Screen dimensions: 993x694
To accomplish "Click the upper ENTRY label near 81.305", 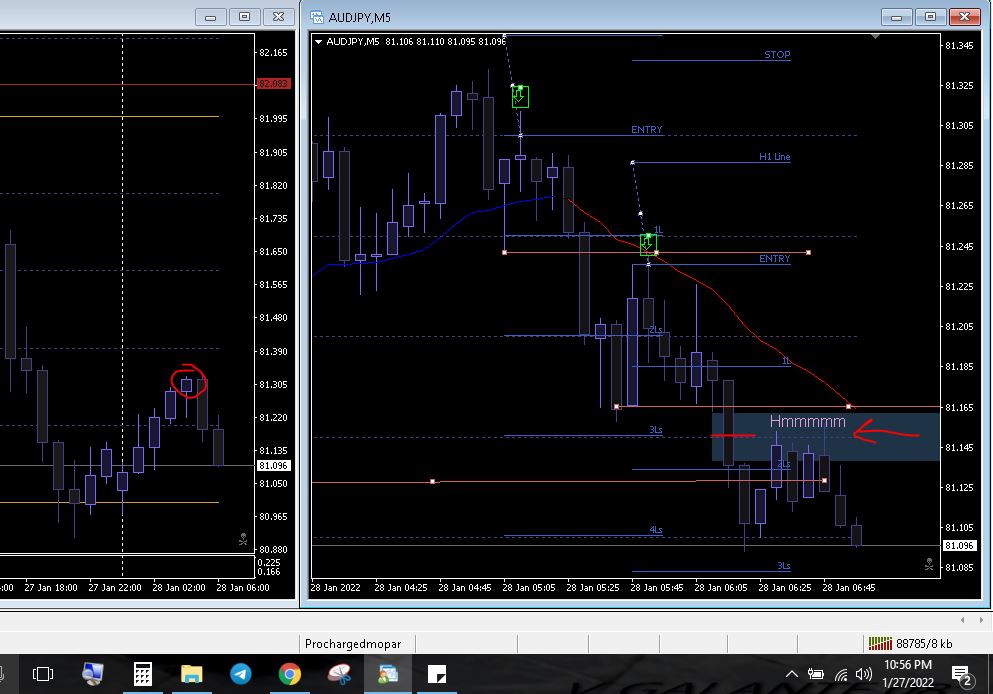I will [647, 129].
